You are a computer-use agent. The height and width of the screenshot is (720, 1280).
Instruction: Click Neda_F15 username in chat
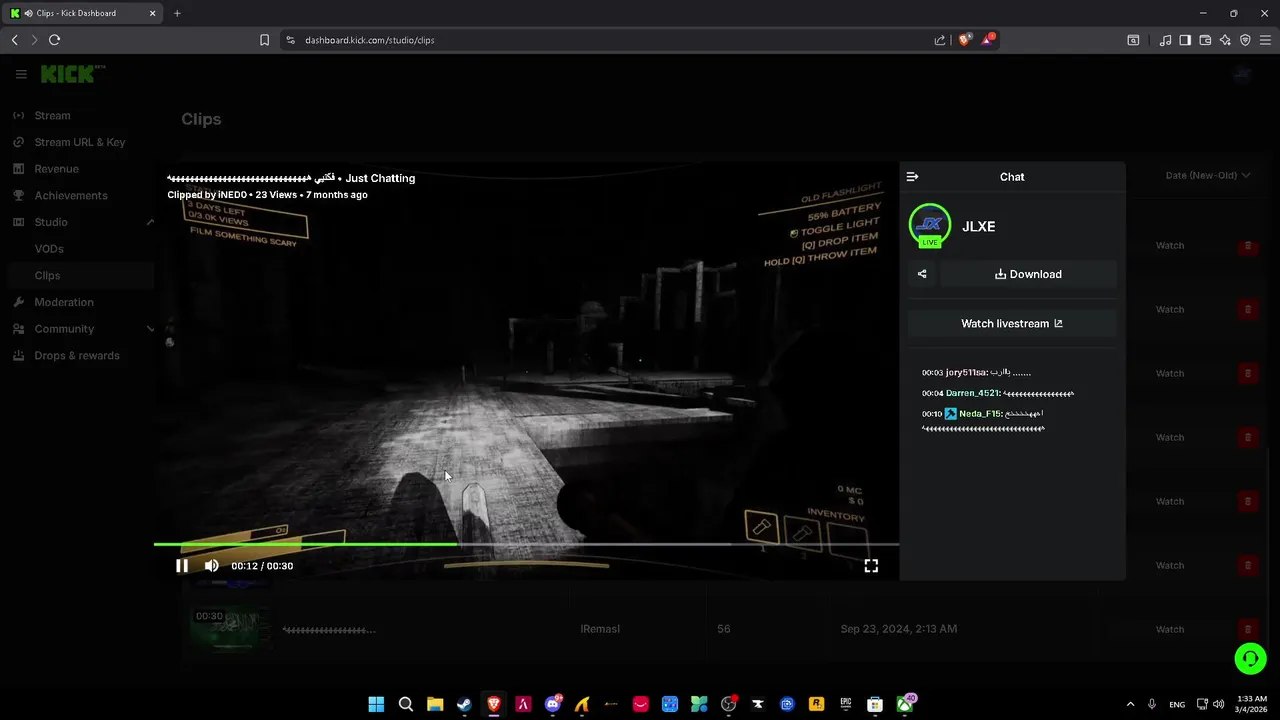pos(980,413)
